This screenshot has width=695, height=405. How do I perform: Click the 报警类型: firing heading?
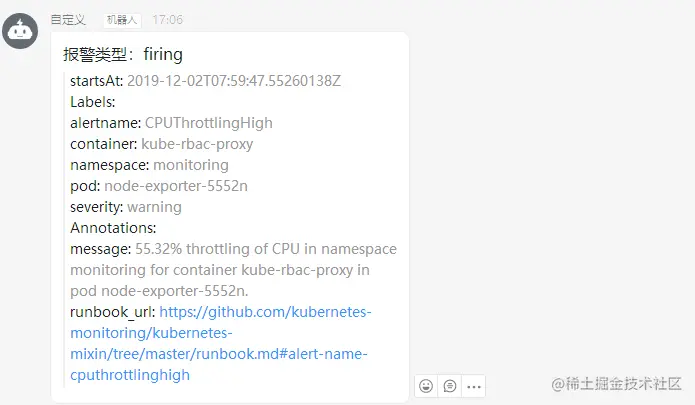click(x=123, y=54)
